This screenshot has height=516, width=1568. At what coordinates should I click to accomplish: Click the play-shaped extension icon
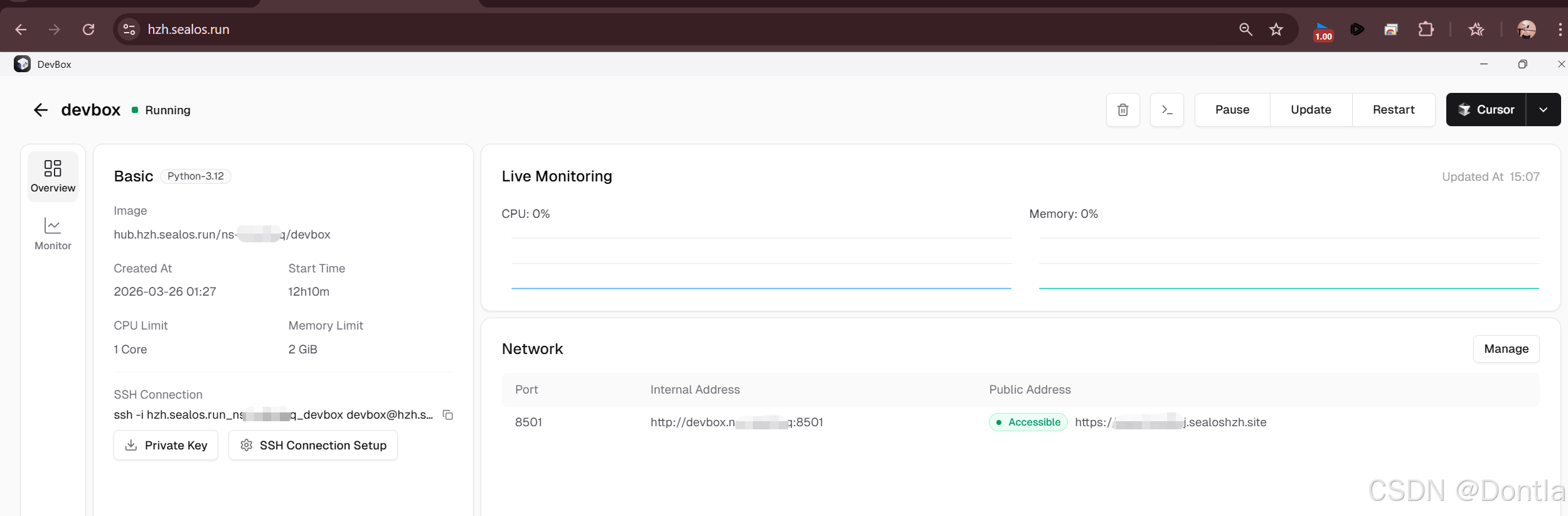[1357, 30]
